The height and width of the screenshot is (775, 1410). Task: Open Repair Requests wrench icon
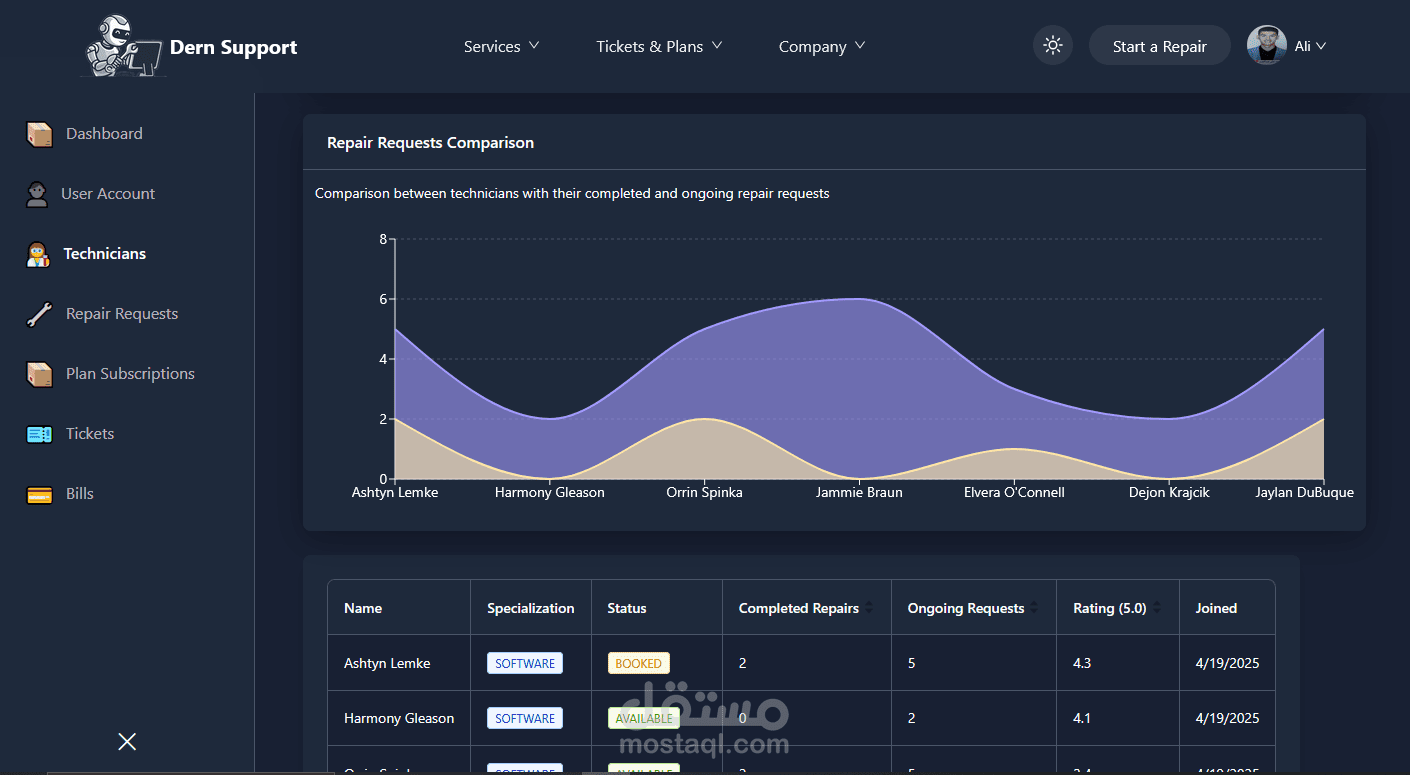(x=39, y=314)
